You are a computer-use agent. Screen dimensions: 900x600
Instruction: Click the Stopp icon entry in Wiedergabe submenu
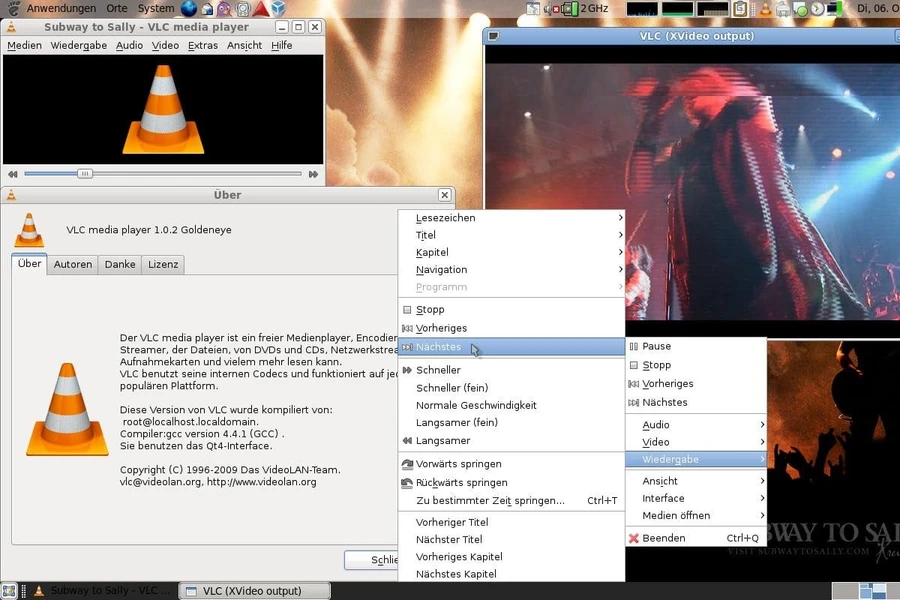(x=510, y=309)
